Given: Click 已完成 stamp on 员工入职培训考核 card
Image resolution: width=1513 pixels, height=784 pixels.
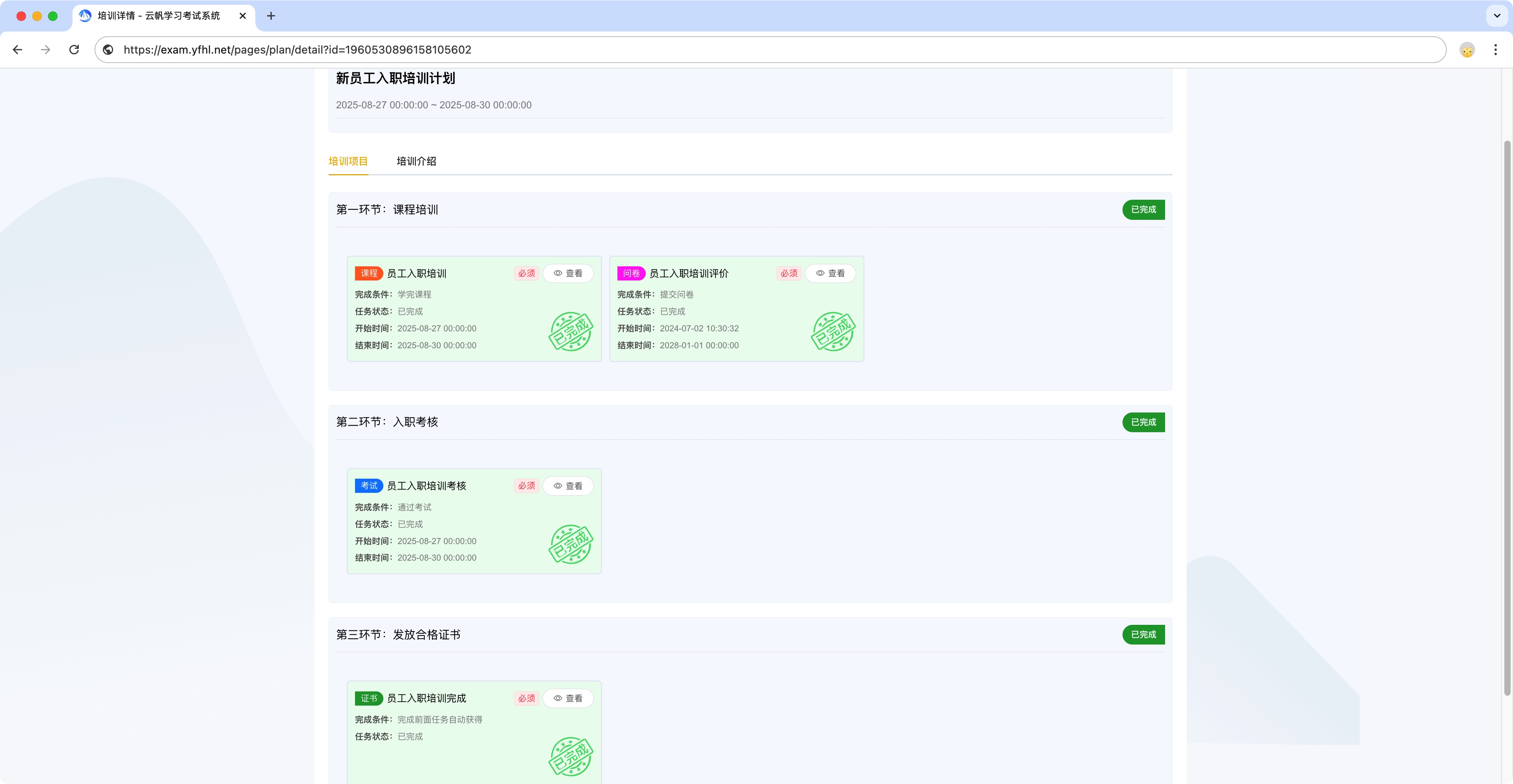Looking at the screenshot, I should tap(571, 544).
